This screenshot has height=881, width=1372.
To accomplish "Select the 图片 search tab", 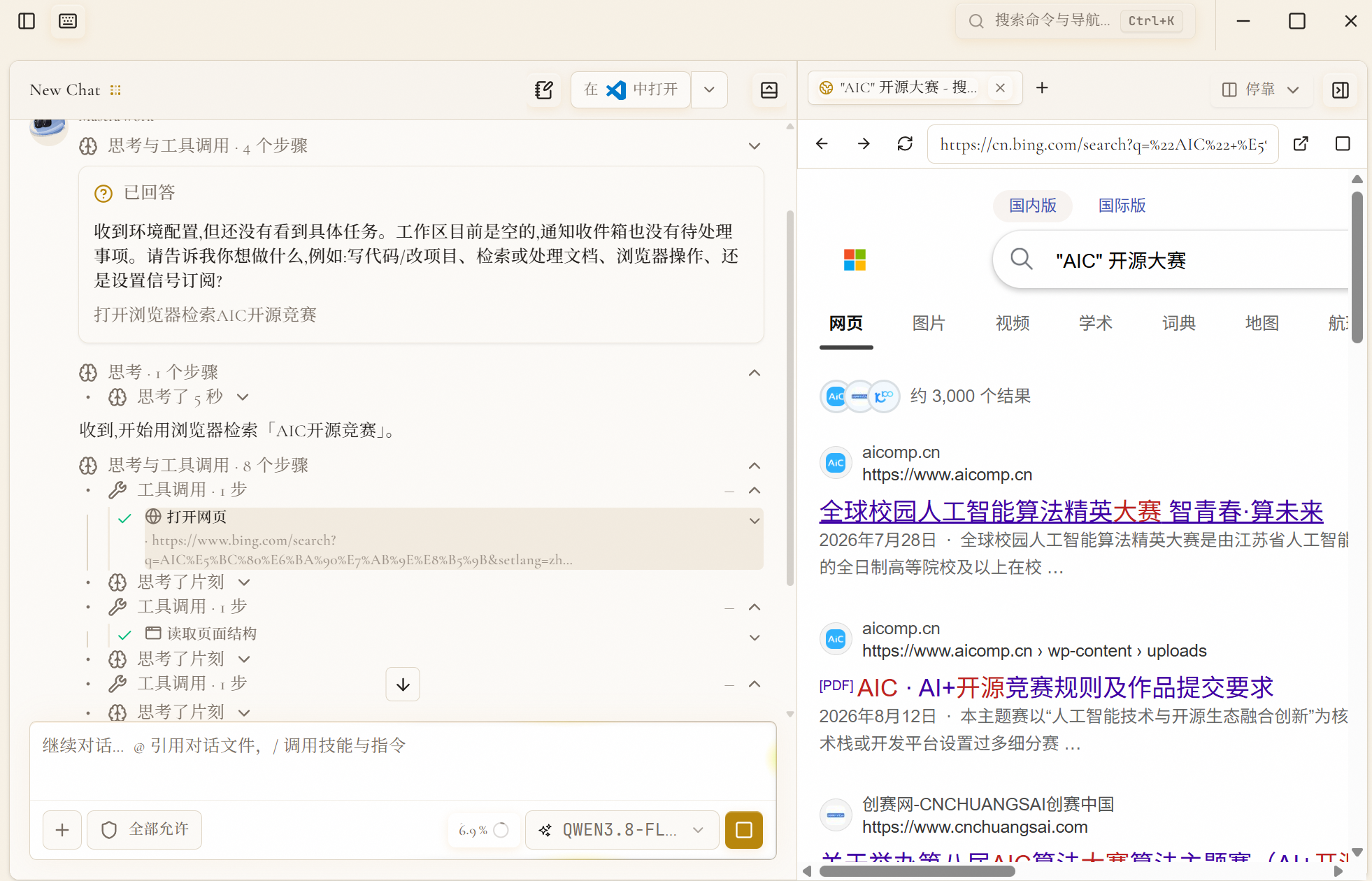I will (929, 323).
